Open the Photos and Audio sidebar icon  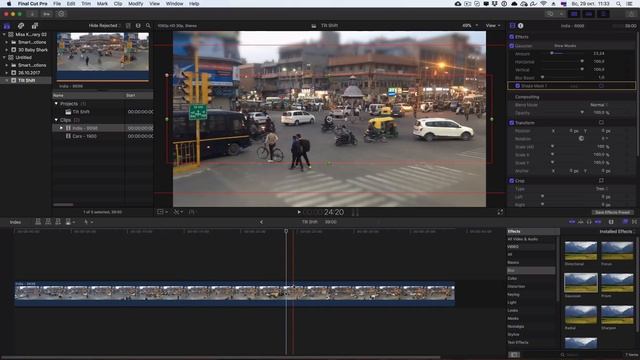point(21,26)
